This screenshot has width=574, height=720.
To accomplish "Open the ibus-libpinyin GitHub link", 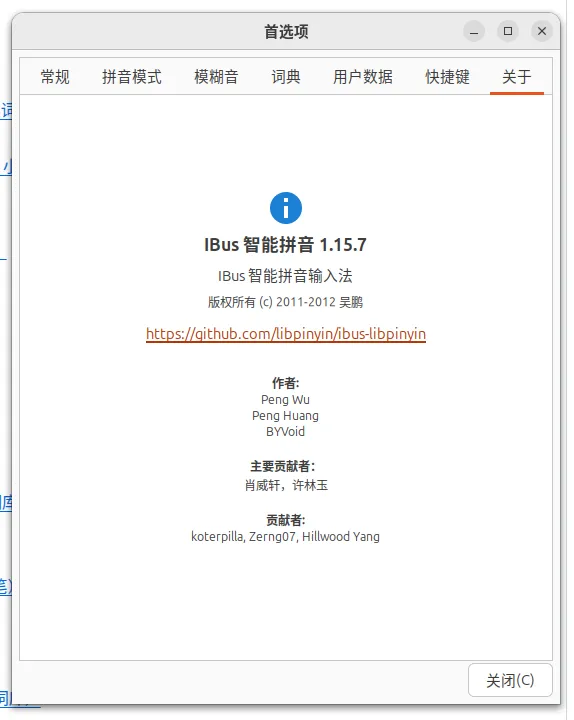I will click(286, 334).
